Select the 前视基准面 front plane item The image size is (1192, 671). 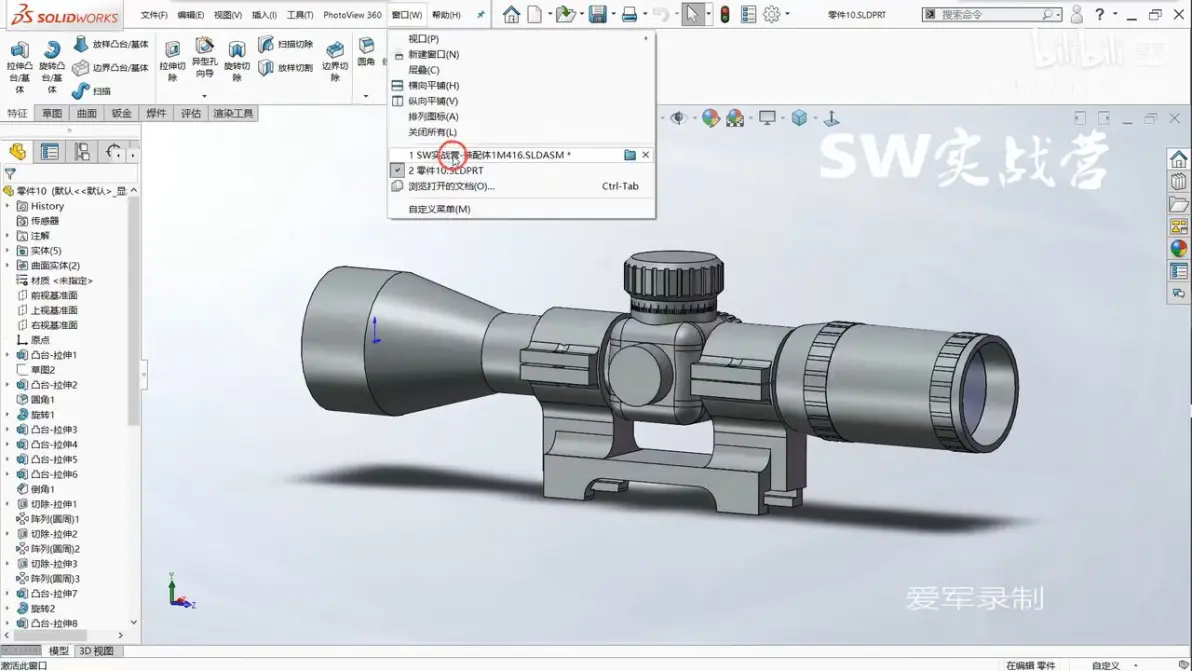tap(54, 295)
